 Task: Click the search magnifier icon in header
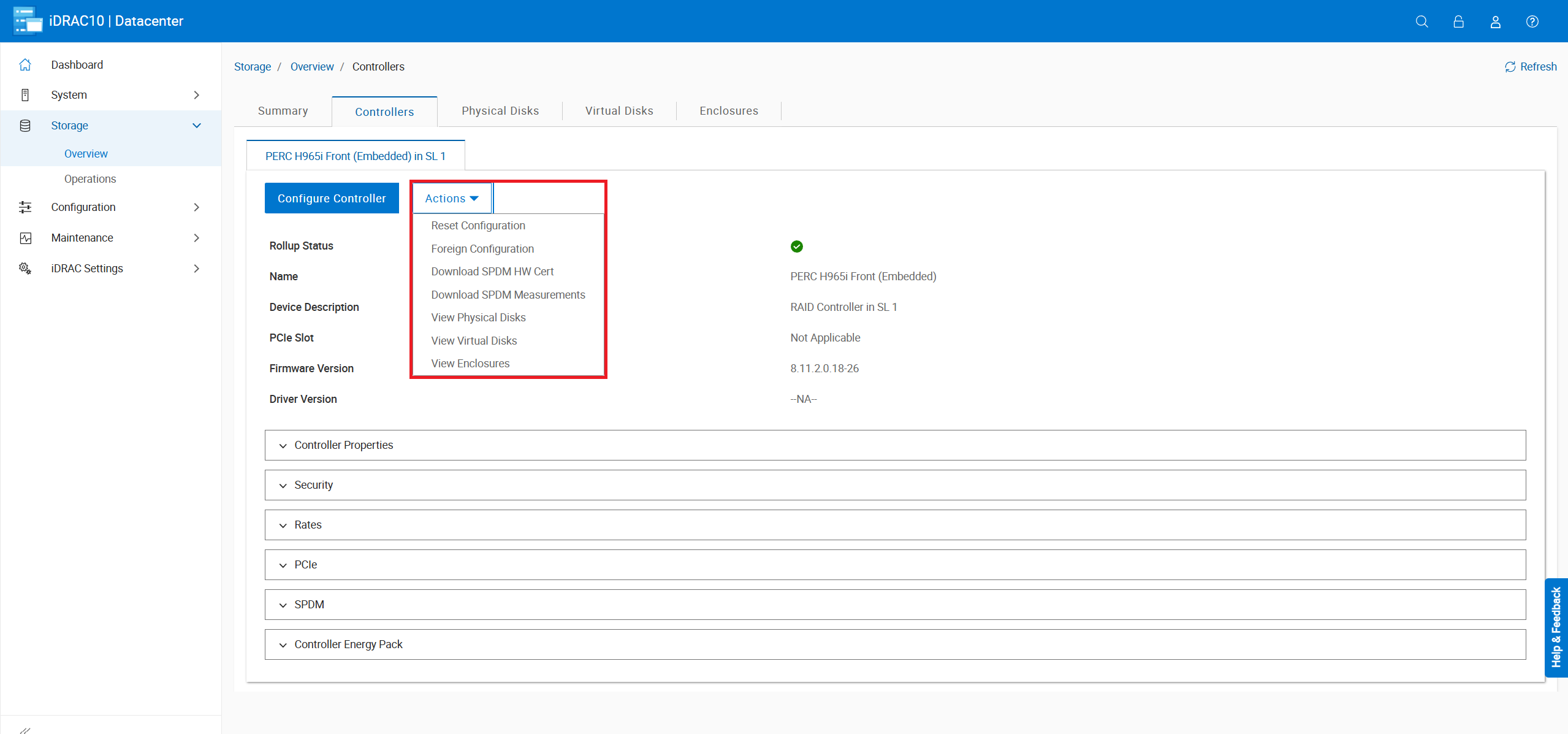pyautogui.click(x=1421, y=21)
